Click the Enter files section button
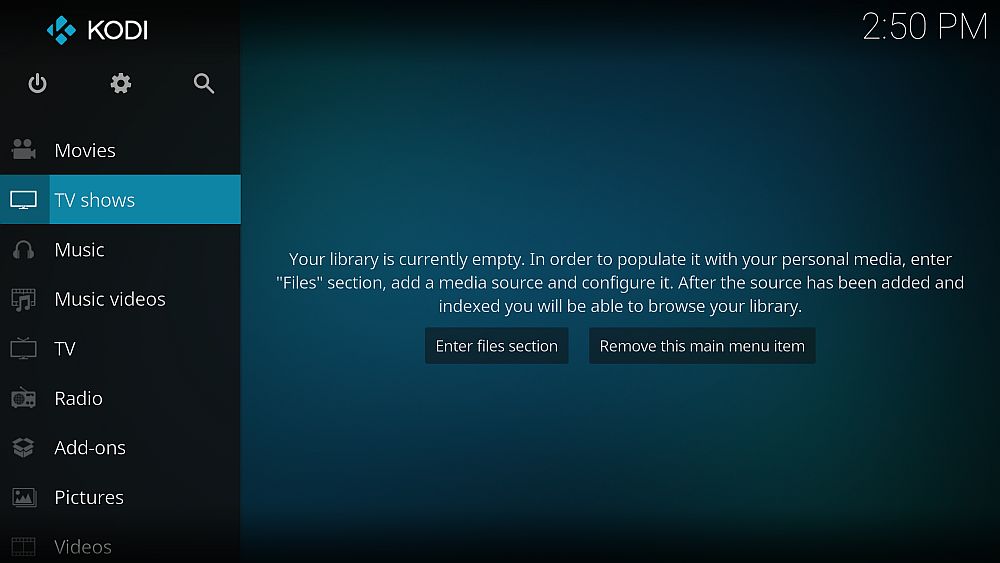This screenshot has height=563, width=1000. click(496, 346)
